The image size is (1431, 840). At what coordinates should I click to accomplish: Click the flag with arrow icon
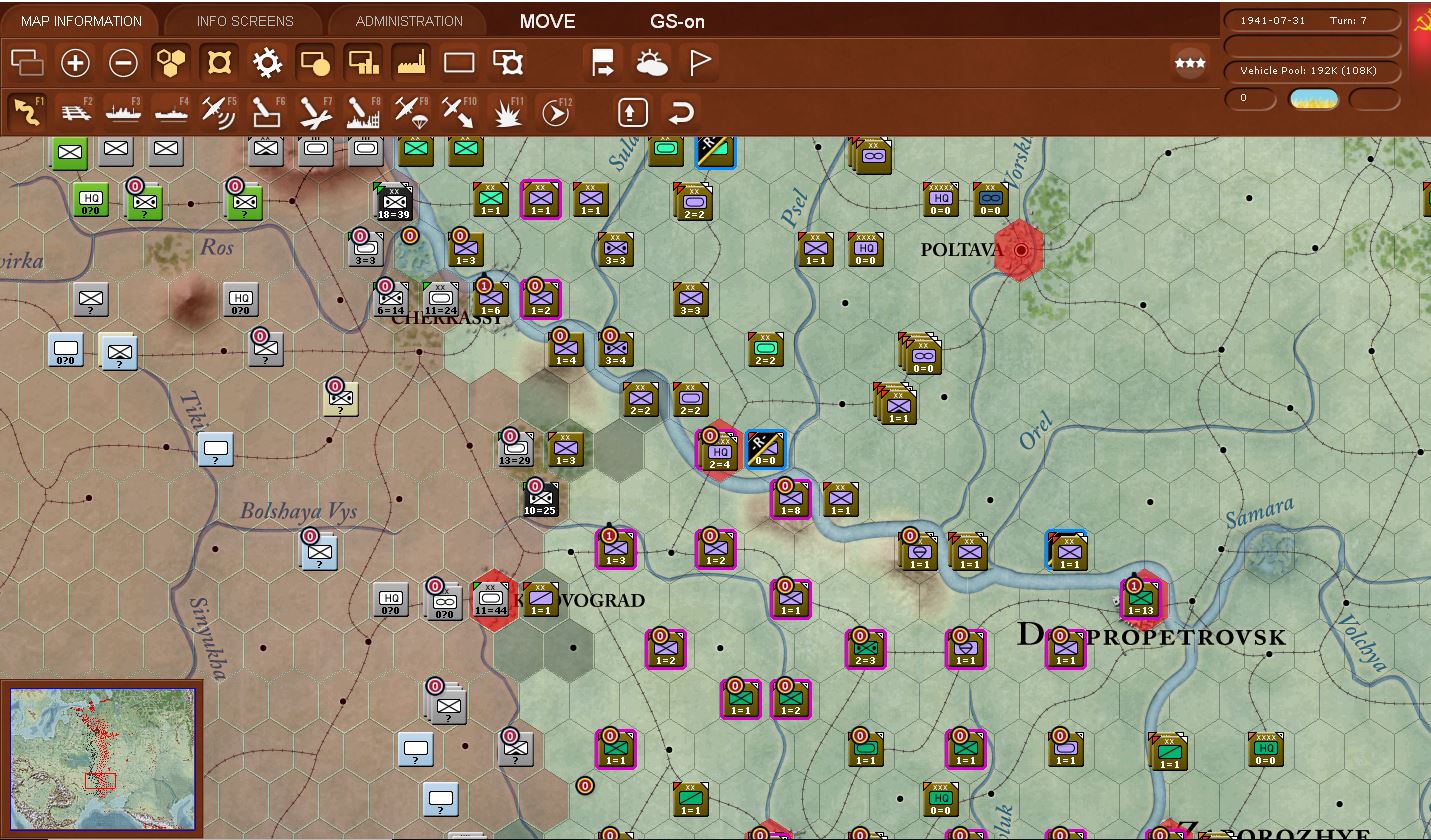[603, 63]
